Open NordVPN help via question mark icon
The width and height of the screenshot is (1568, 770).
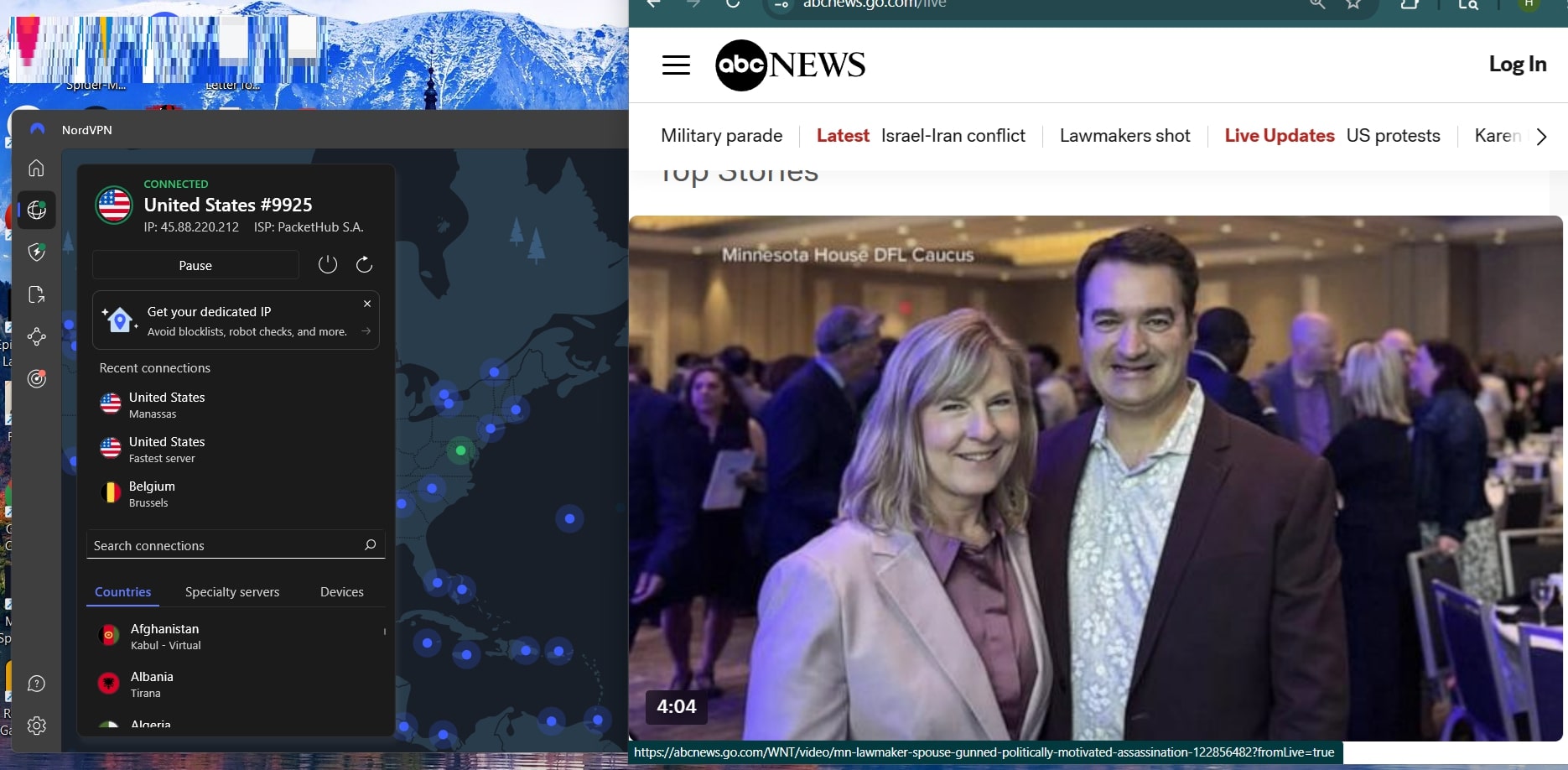36,684
